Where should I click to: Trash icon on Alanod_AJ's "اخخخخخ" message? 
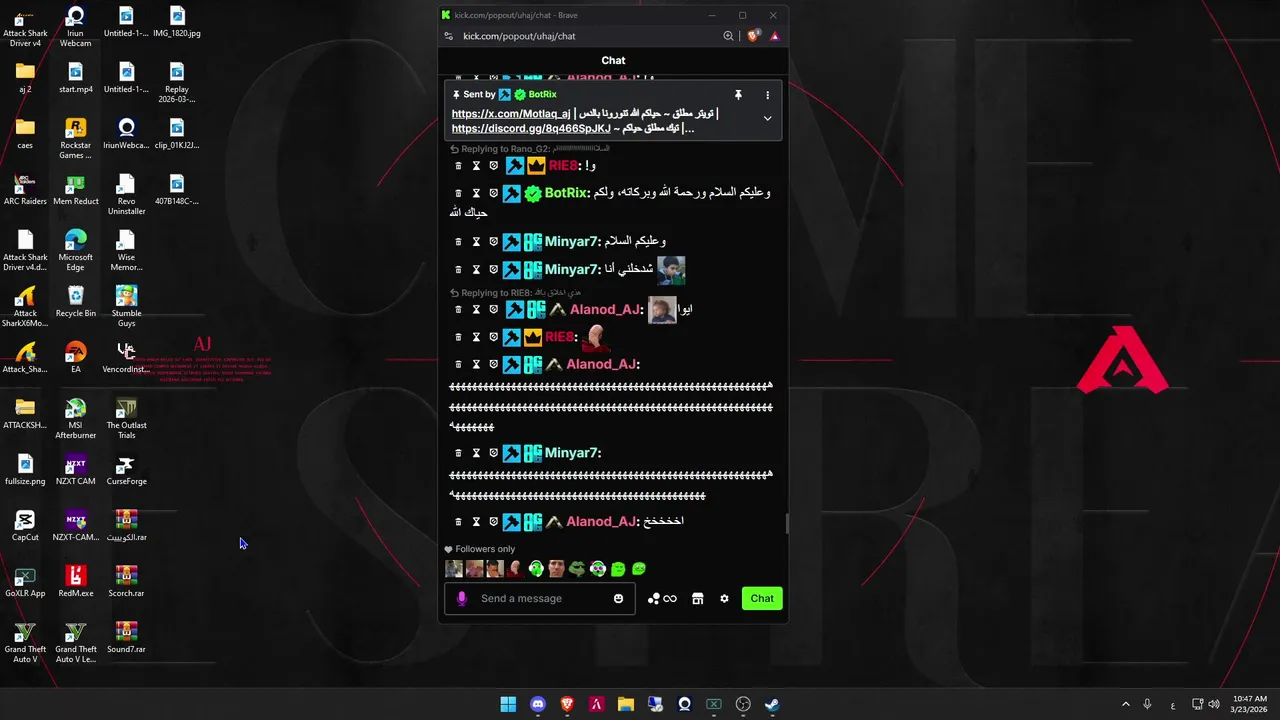[458, 522]
